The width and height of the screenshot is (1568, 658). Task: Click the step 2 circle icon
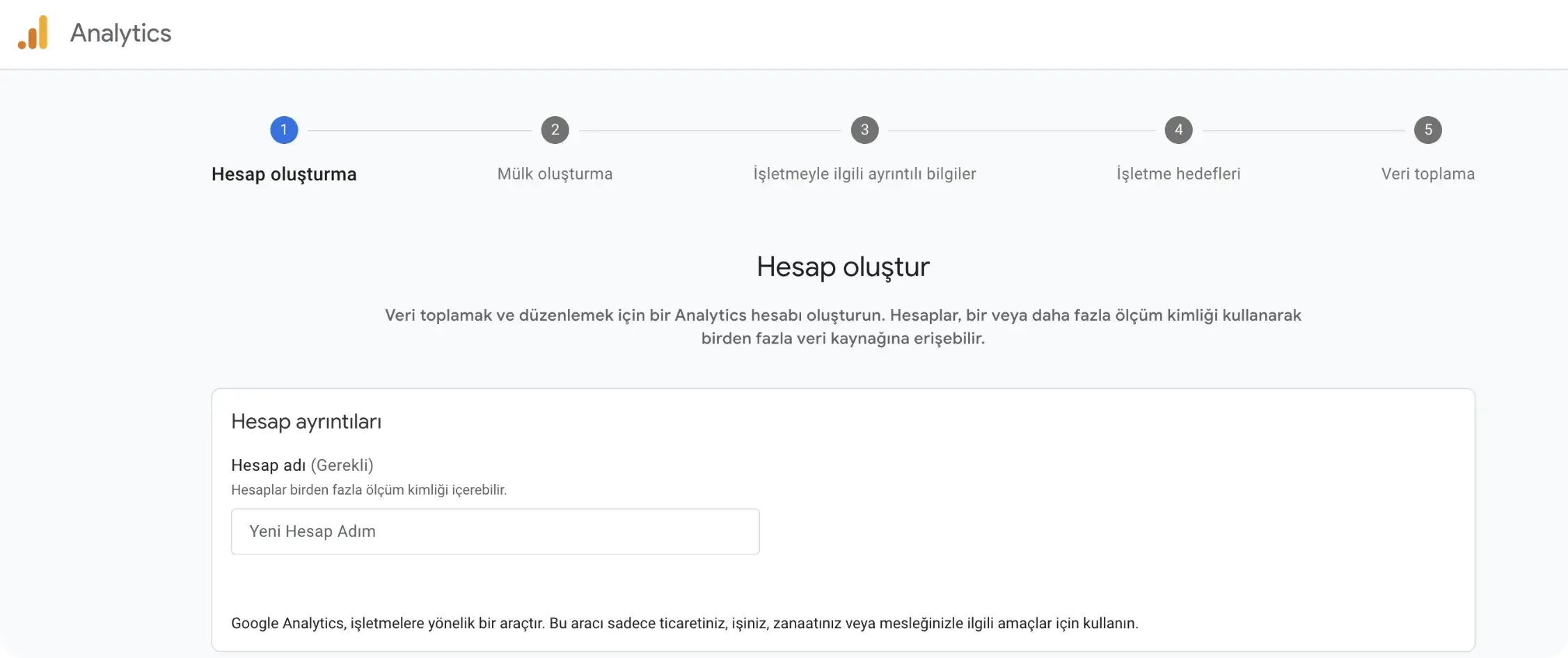tap(555, 130)
